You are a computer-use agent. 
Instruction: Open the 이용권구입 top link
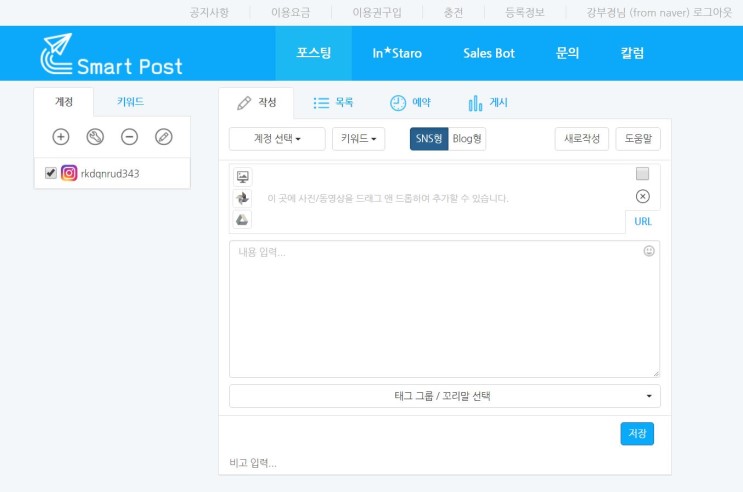377,13
